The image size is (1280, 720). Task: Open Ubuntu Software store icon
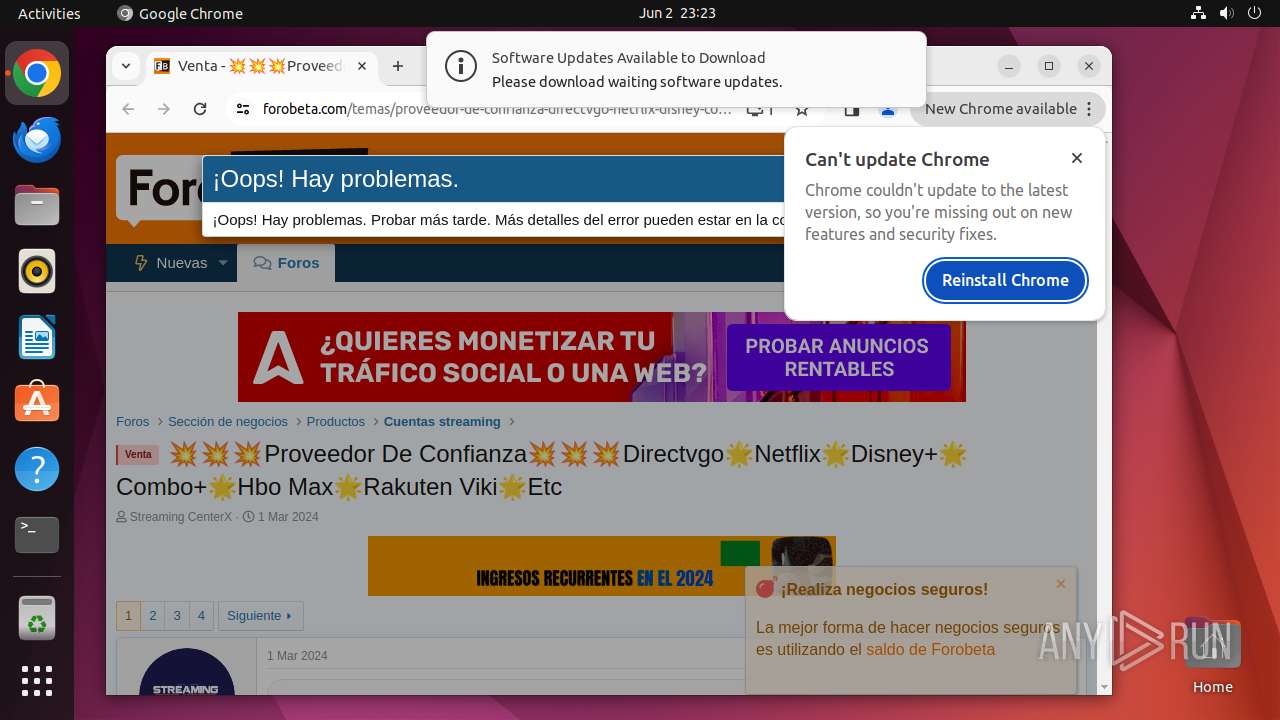pyautogui.click(x=37, y=403)
